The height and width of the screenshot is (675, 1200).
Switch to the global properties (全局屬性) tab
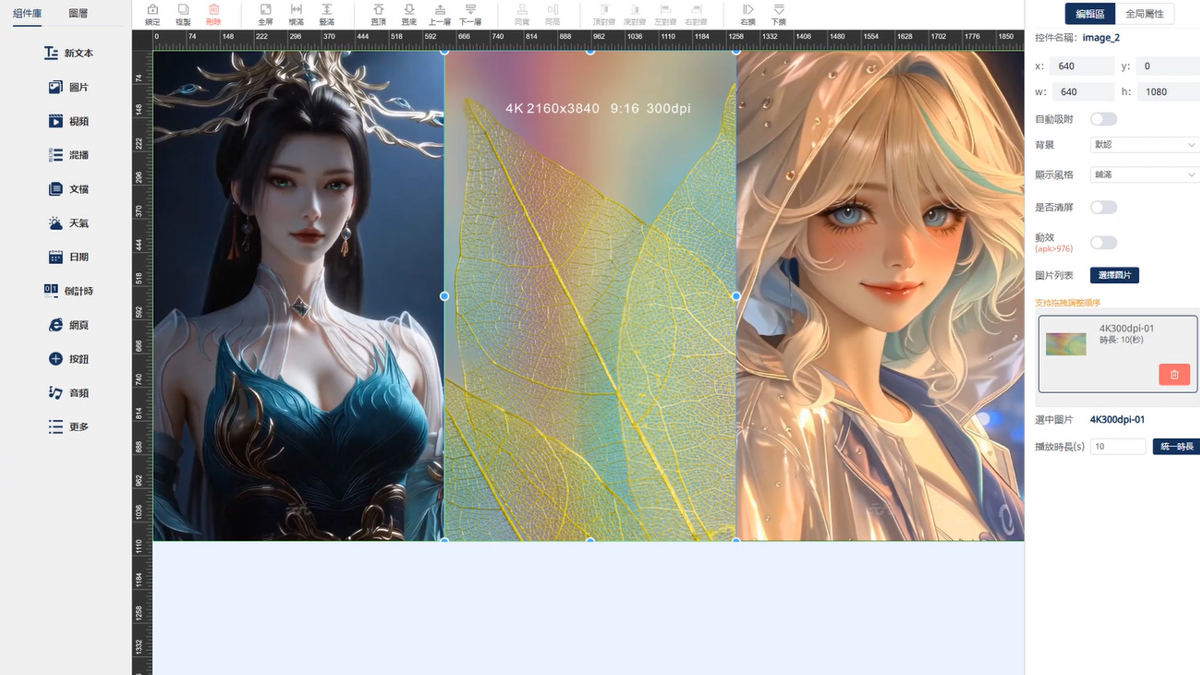[1148, 14]
